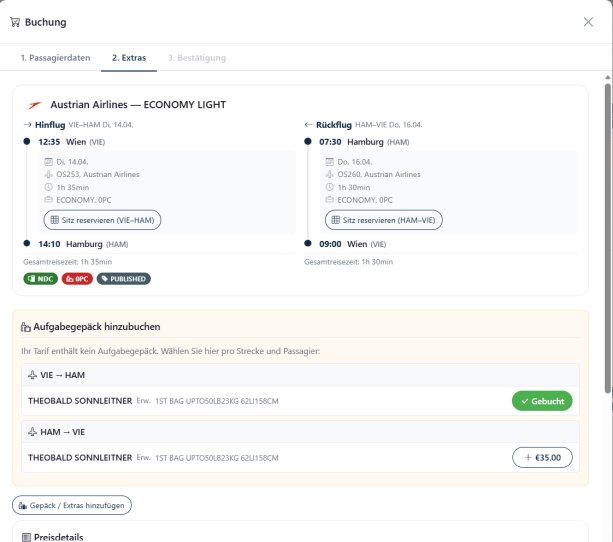Viewport: 613px width, 542px height.
Task: Open the 3. Bestätigung step tab
Action: [196, 58]
